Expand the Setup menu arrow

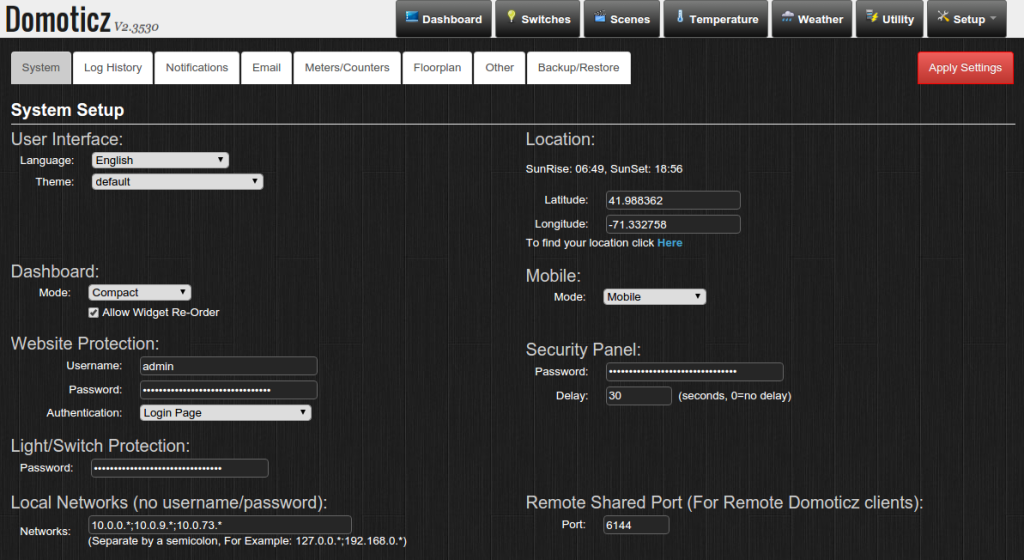point(993,18)
